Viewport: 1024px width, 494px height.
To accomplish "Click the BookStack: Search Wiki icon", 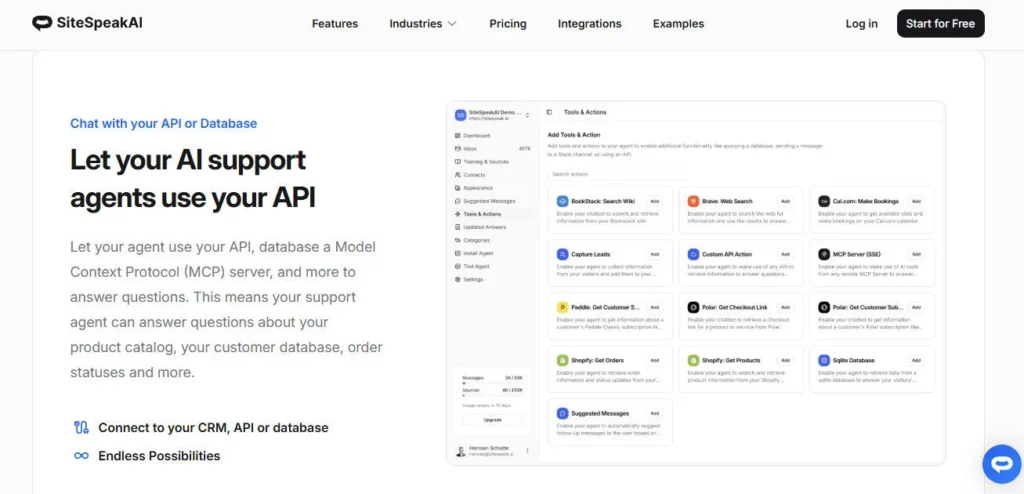I will click(x=562, y=201).
